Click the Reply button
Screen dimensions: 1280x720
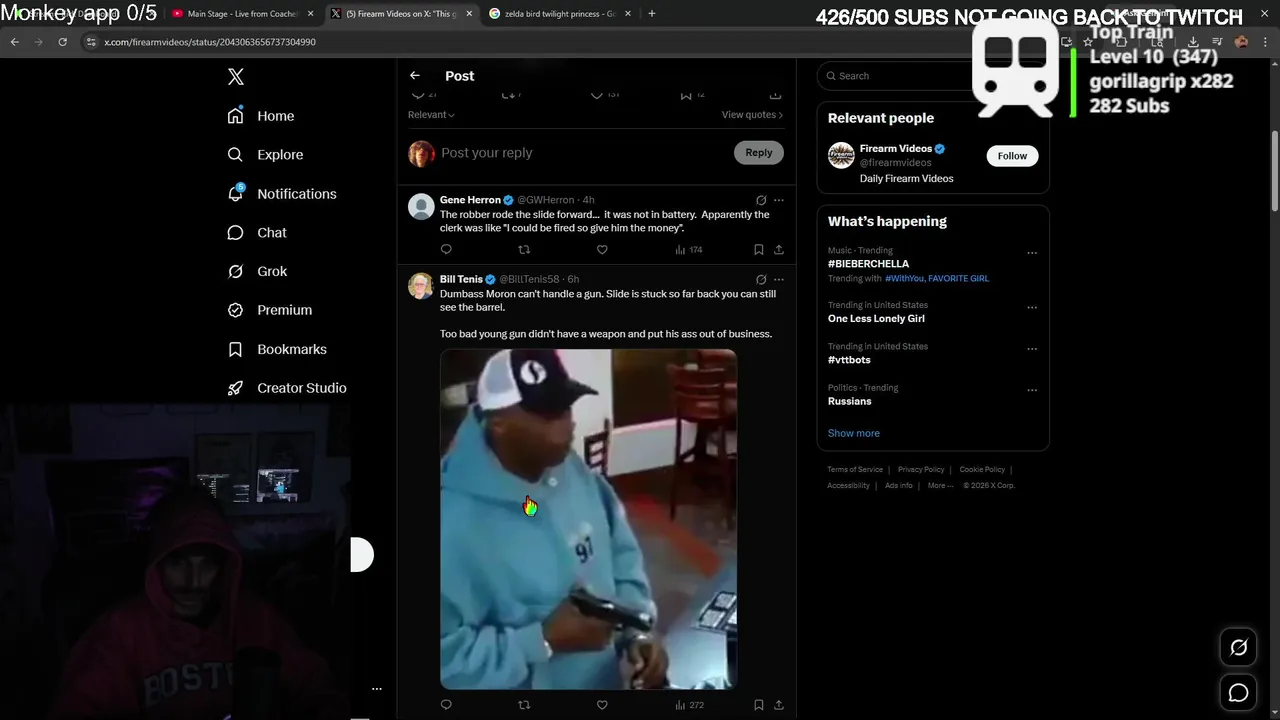(759, 153)
